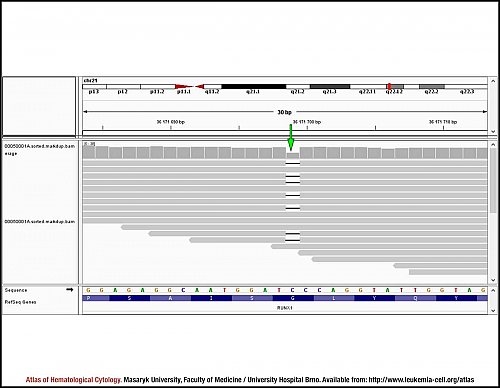Jump to the p13 band on the ideogram
This screenshot has width=500, height=388.
(94, 87)
